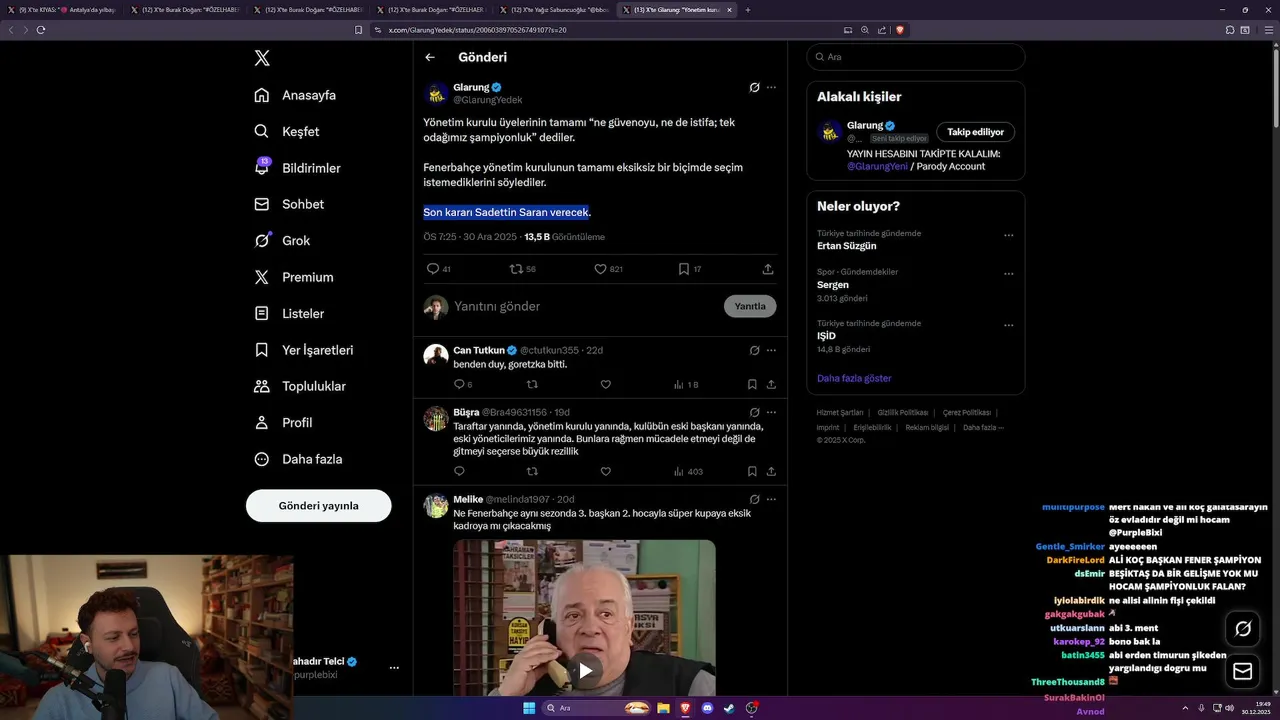Open Ertan Süzgün trending topic
This screenshot has width=1280, height=720.
point(846,246)
